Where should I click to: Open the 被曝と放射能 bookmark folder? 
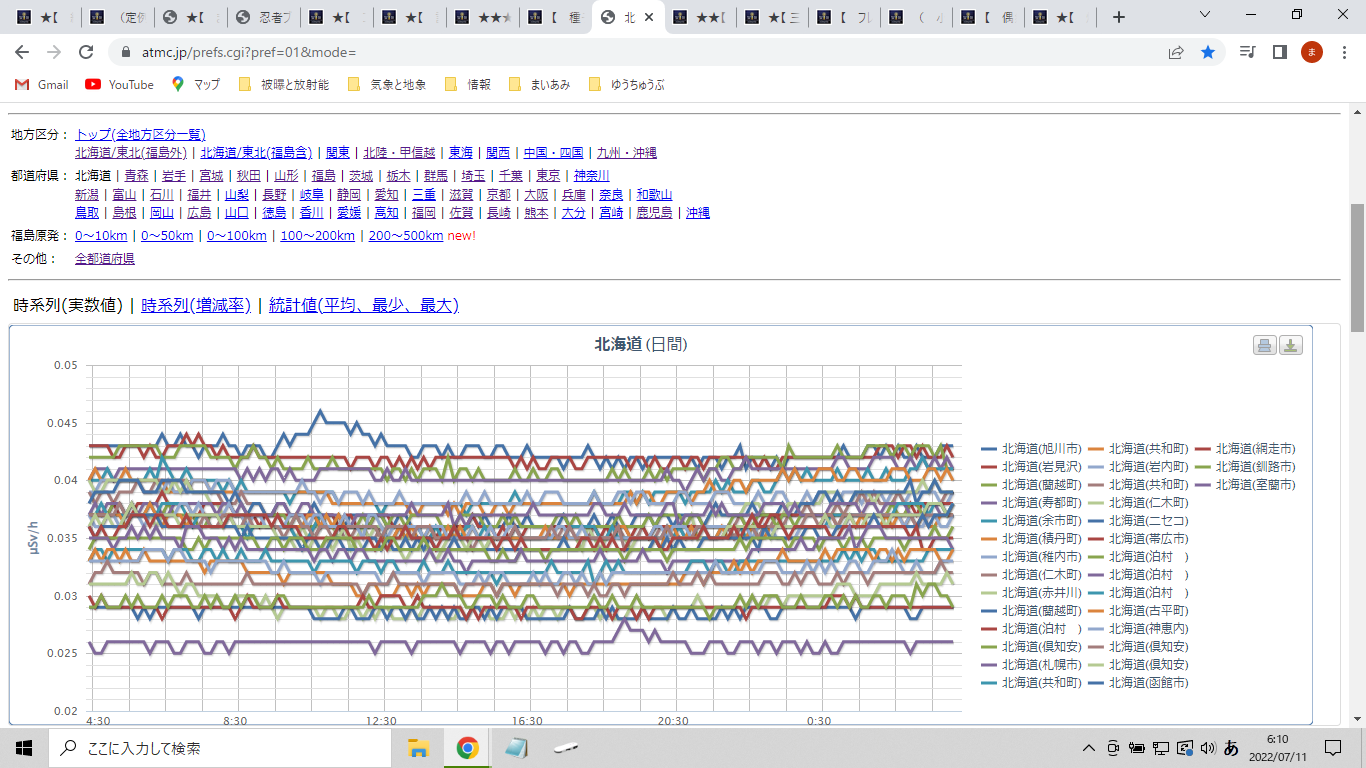pos(283,85)
